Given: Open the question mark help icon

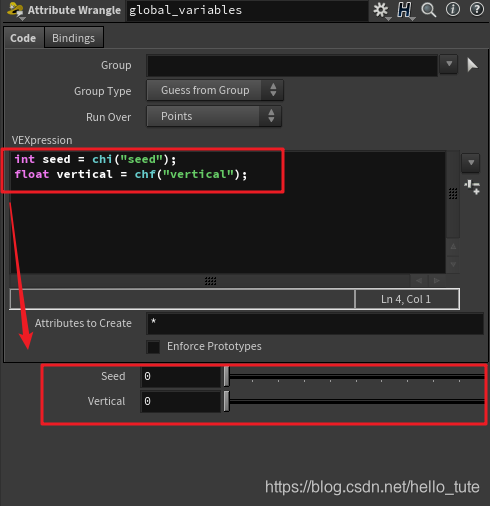Looking at the screenshot, I should point(477,9).
